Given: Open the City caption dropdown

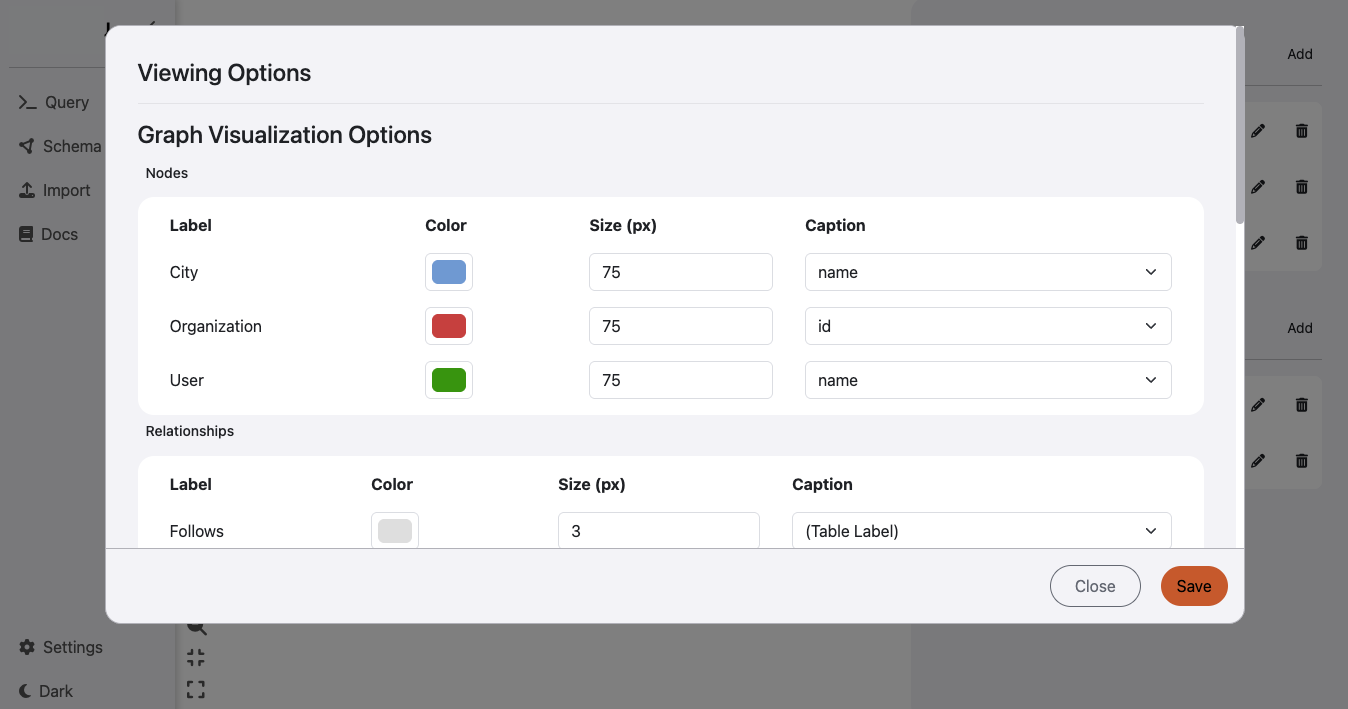Looking at the screenshot, I should click(987, 272).
